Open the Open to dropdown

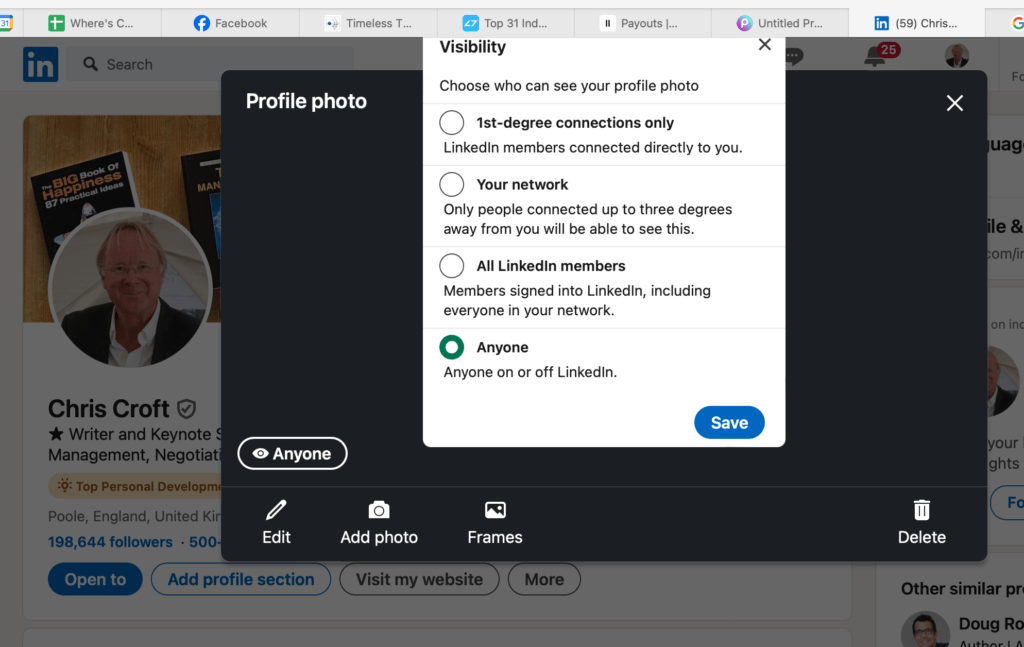tap(94, 579)
